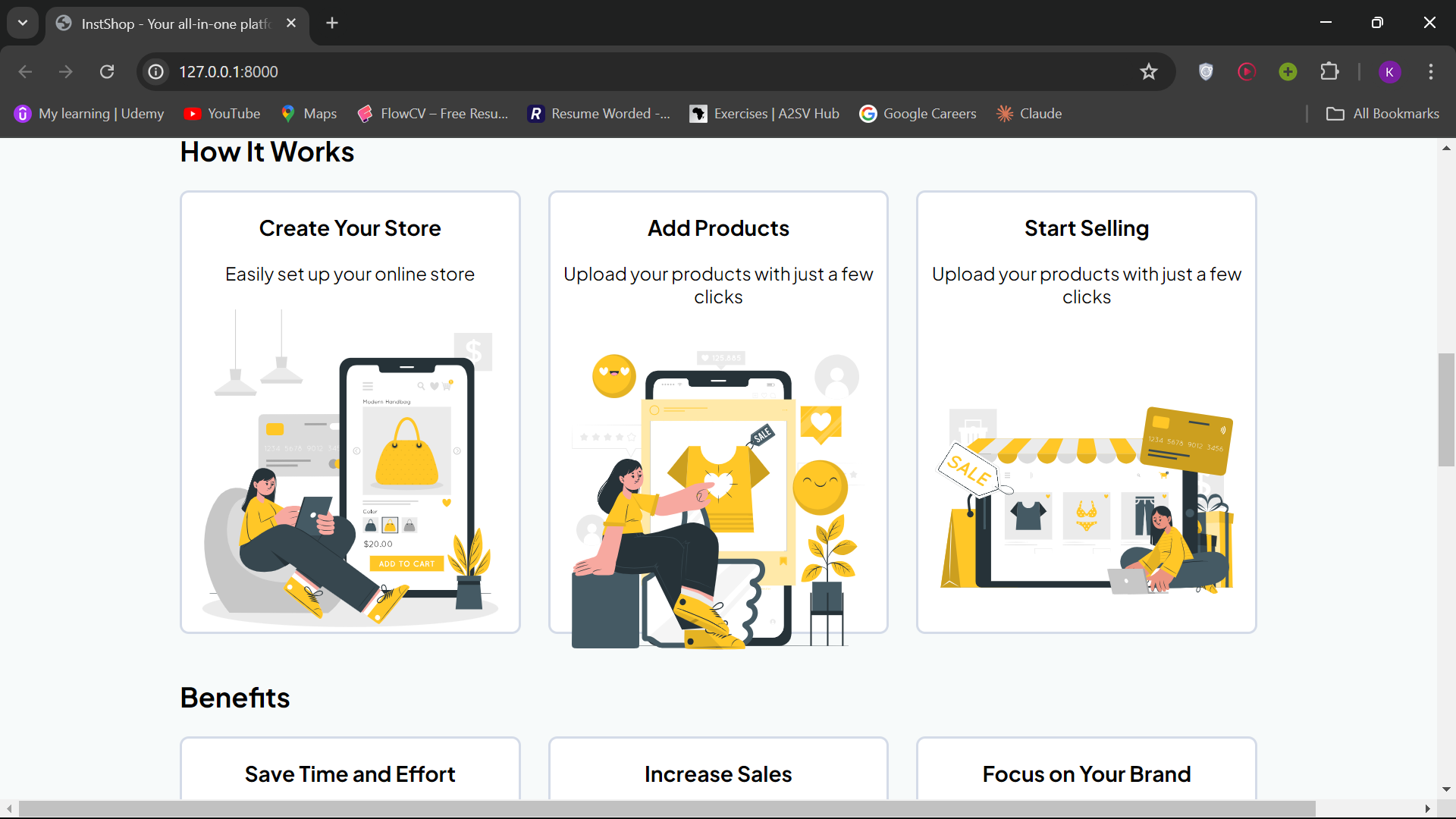The image size is (1456, 819).
Task: Open the Chrome three-dot menu
Action: pyautogui.click(x=1431, y=71)
